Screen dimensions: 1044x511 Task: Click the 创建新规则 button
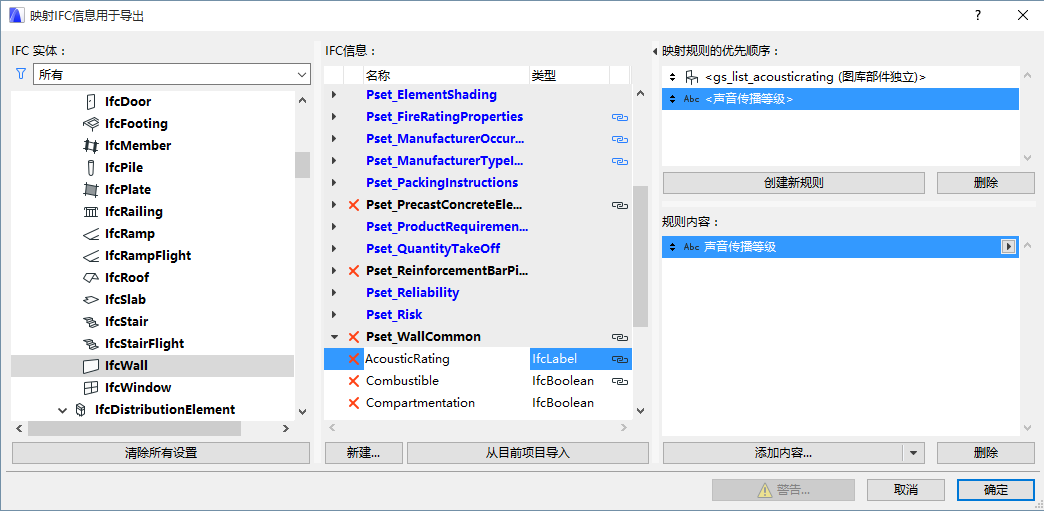[x=794, y=183]
